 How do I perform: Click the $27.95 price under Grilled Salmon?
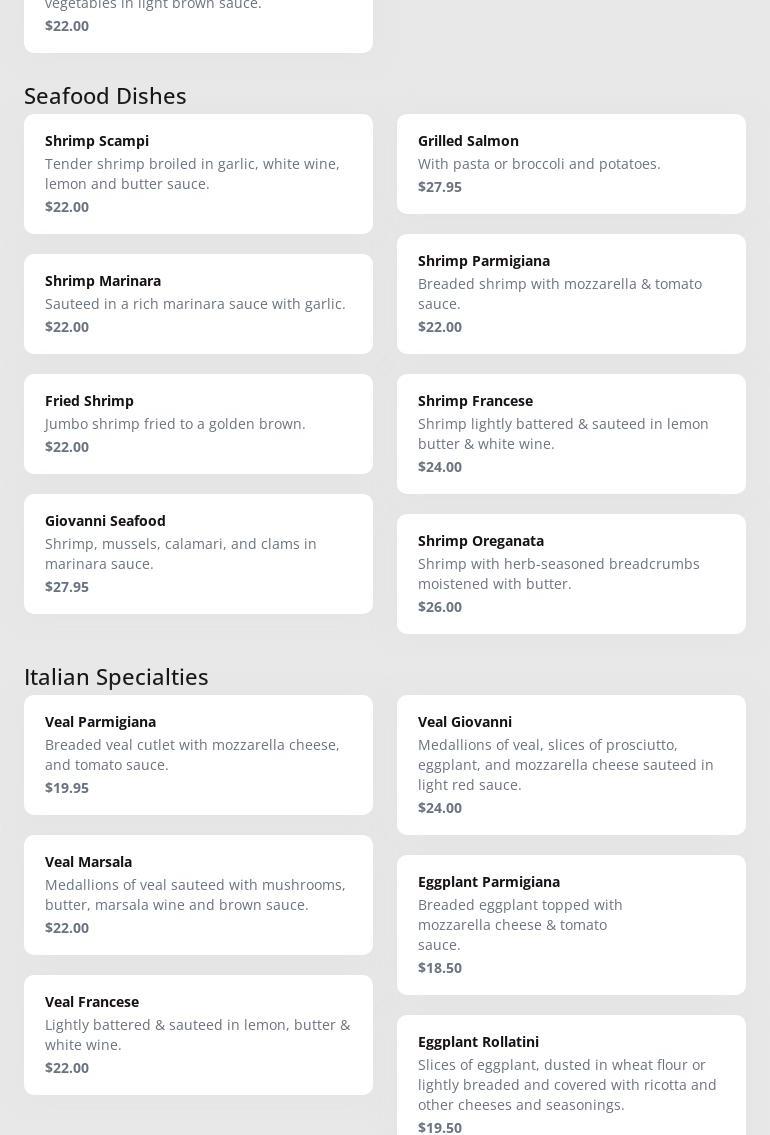[x=440, y=187]
